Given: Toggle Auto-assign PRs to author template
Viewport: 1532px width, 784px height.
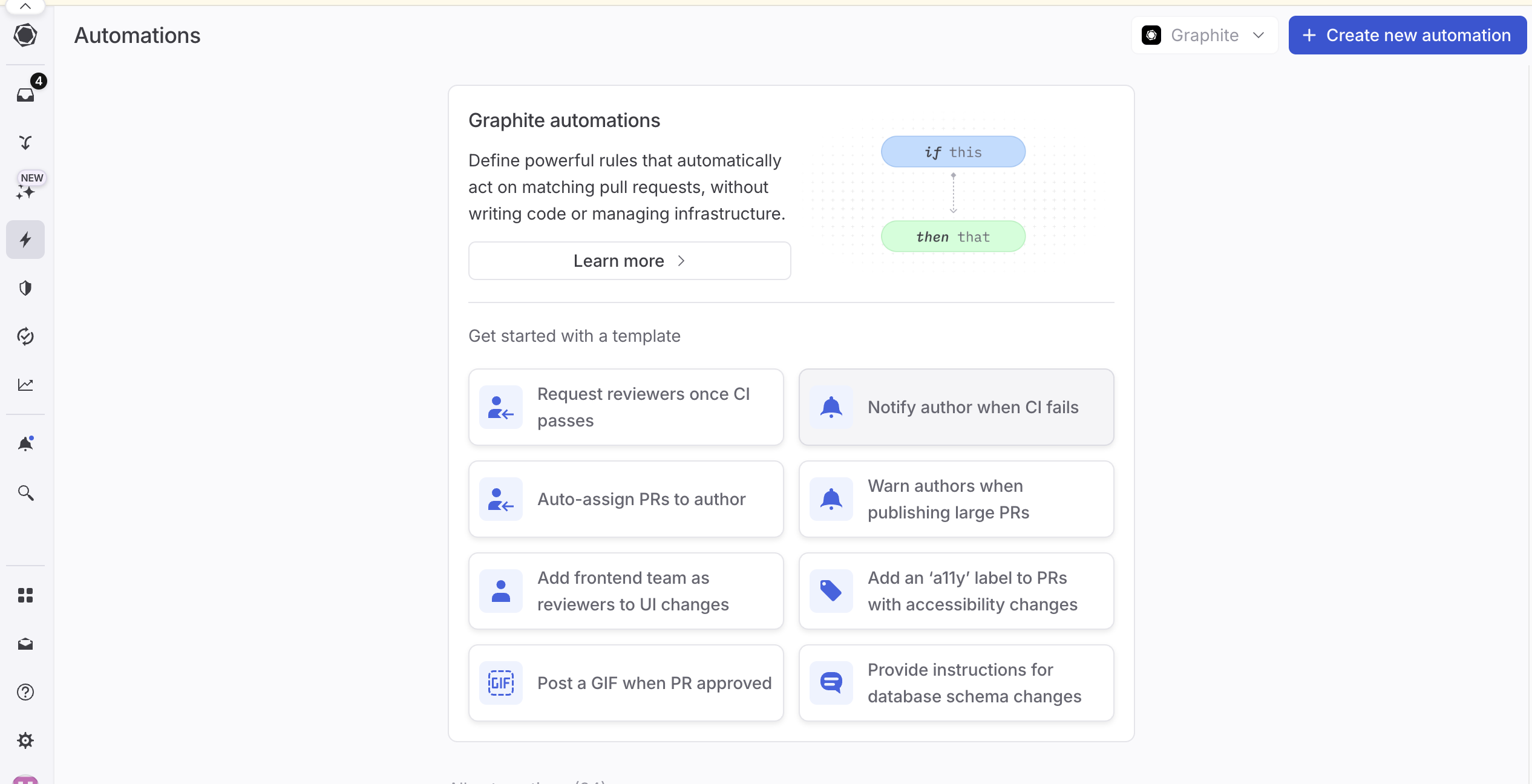Looking at the screenshot, I should click(626, 499).
